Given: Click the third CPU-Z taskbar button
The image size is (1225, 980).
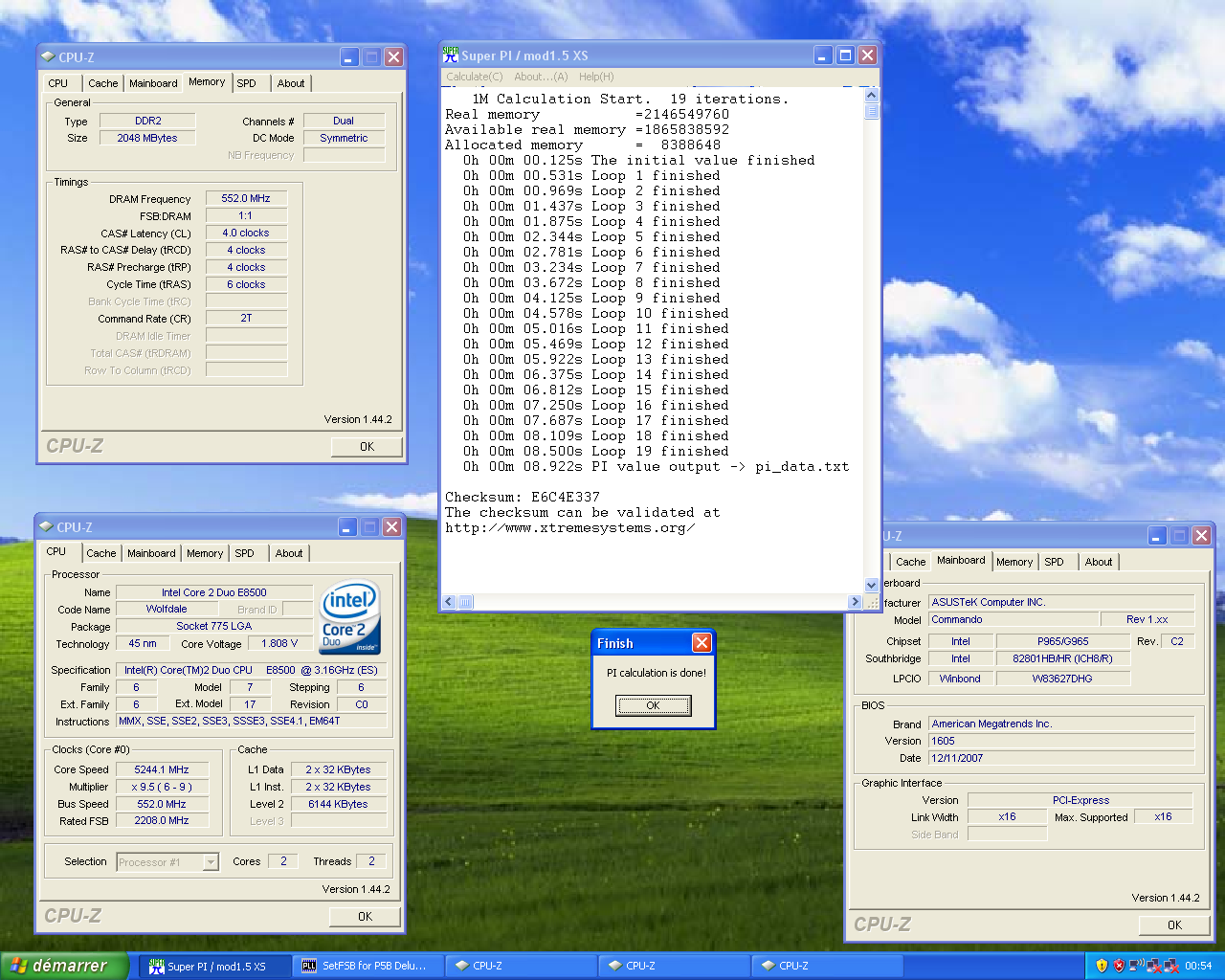Looking at the screenshot, I should pos(827,967).
